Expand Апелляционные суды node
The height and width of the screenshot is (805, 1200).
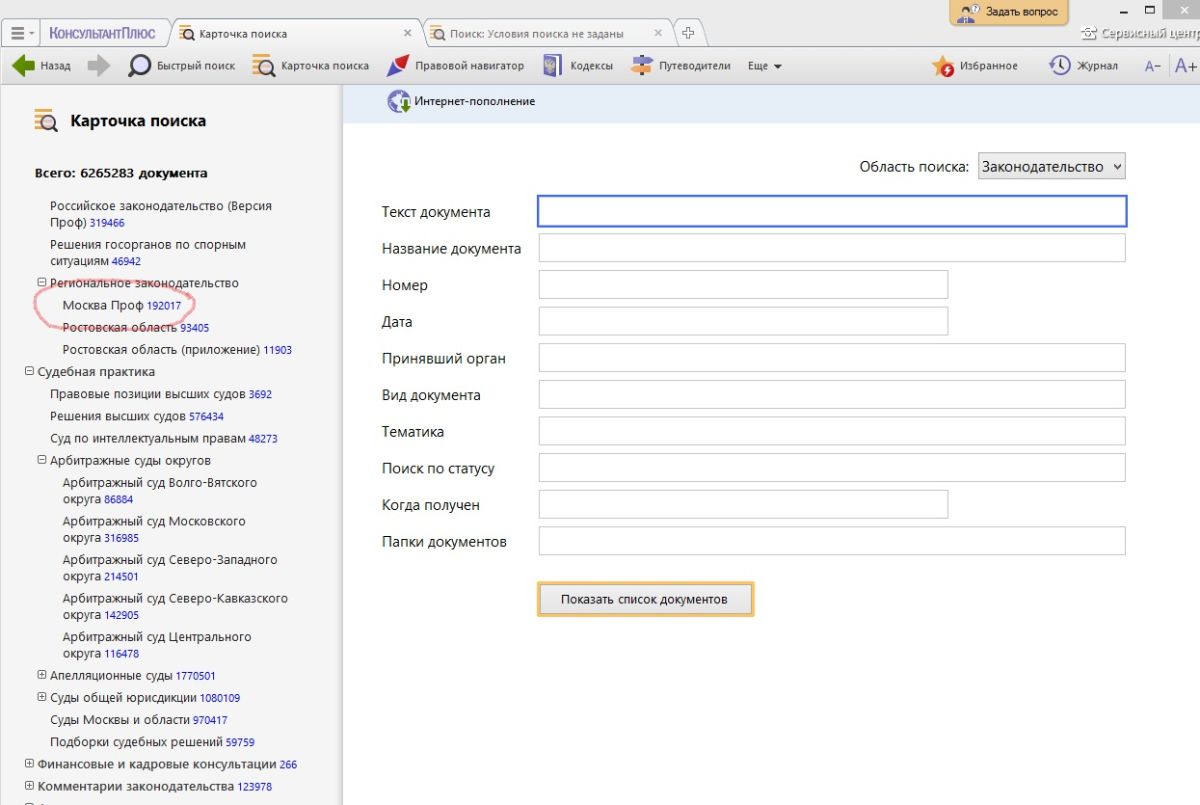pos(42,675)
